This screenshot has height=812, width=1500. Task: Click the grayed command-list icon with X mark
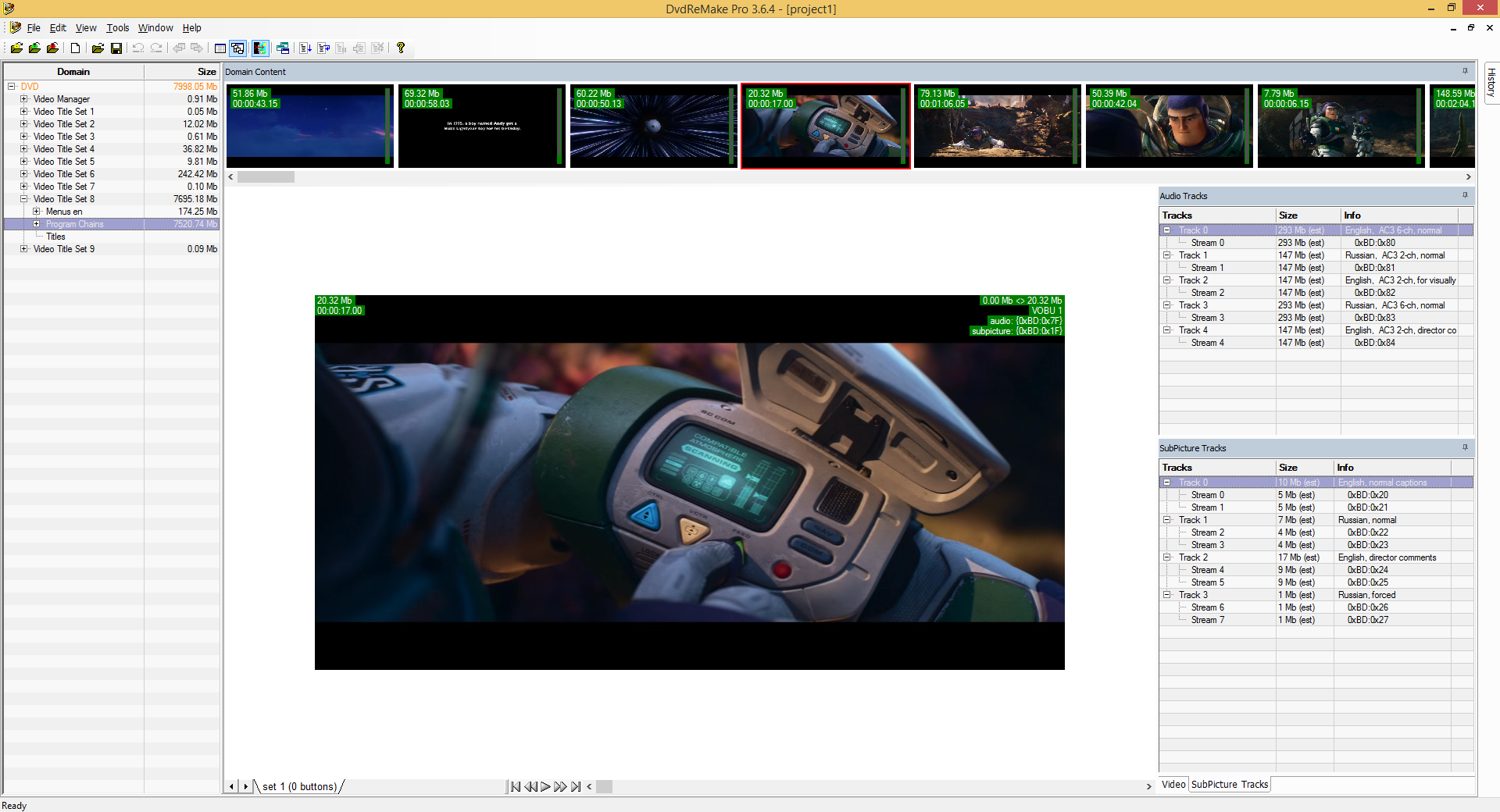click(x=378, y=48)
